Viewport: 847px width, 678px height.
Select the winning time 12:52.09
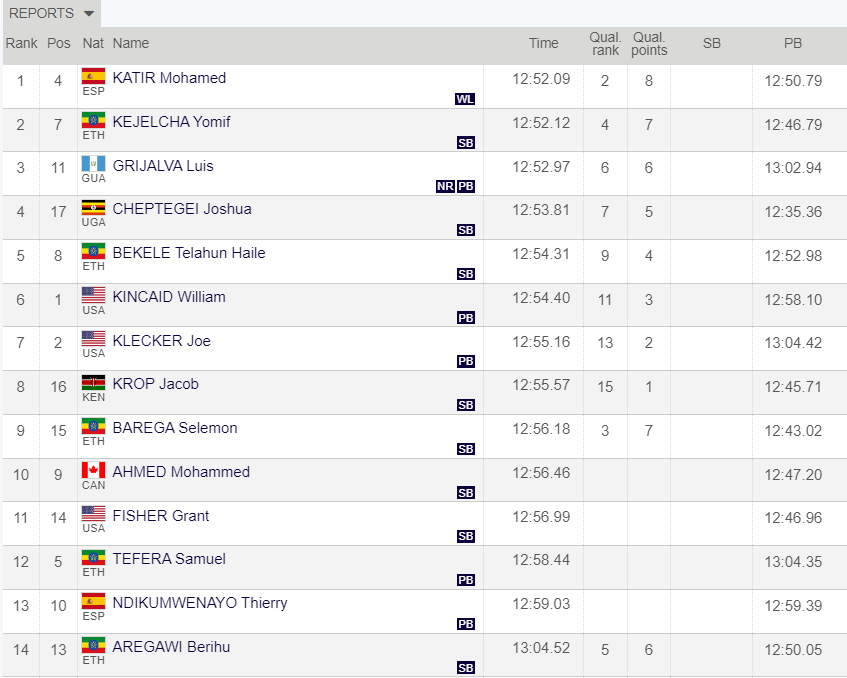541,79
